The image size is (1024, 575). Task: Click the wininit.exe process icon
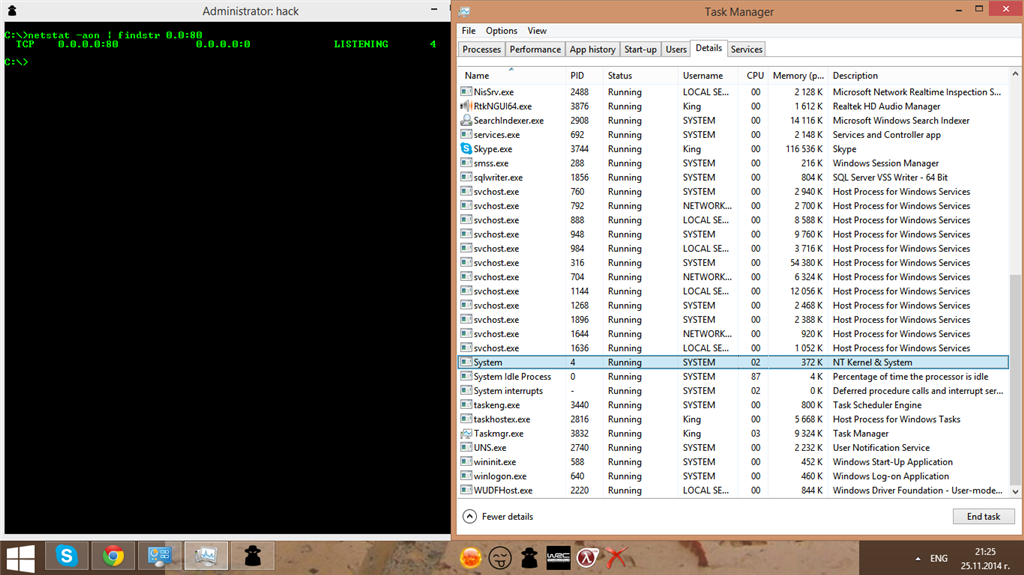(466, 461)
